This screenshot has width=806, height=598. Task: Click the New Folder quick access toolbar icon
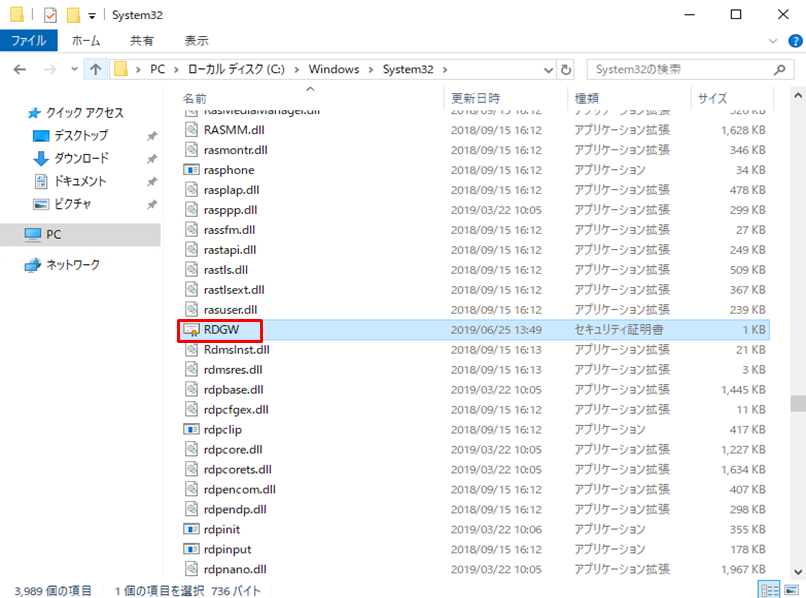pyautogui.click(x=74, y=15)
